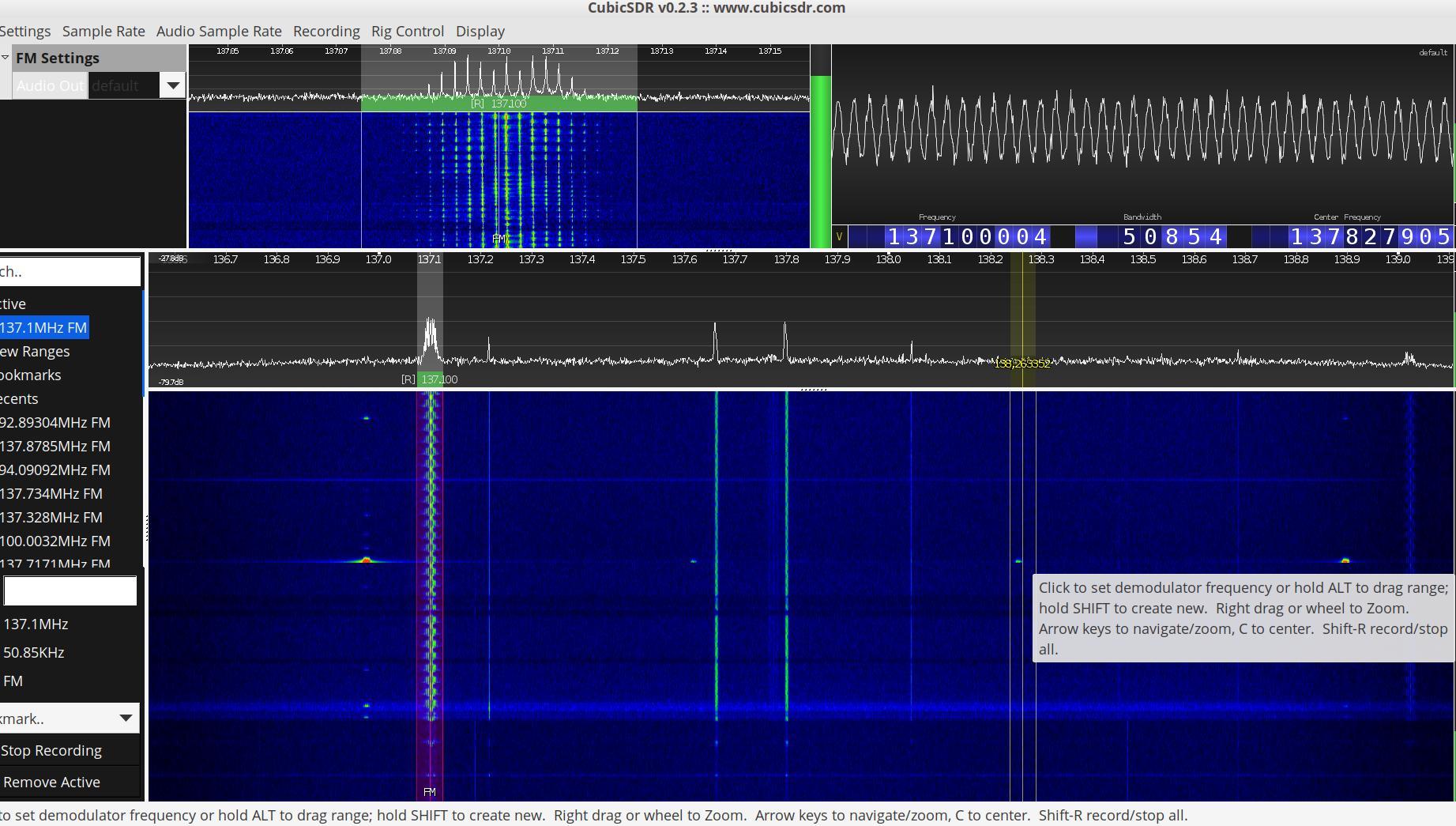
Task: Select the active 137.1MHz FM demodulator entry
Action: pos(44,327)
